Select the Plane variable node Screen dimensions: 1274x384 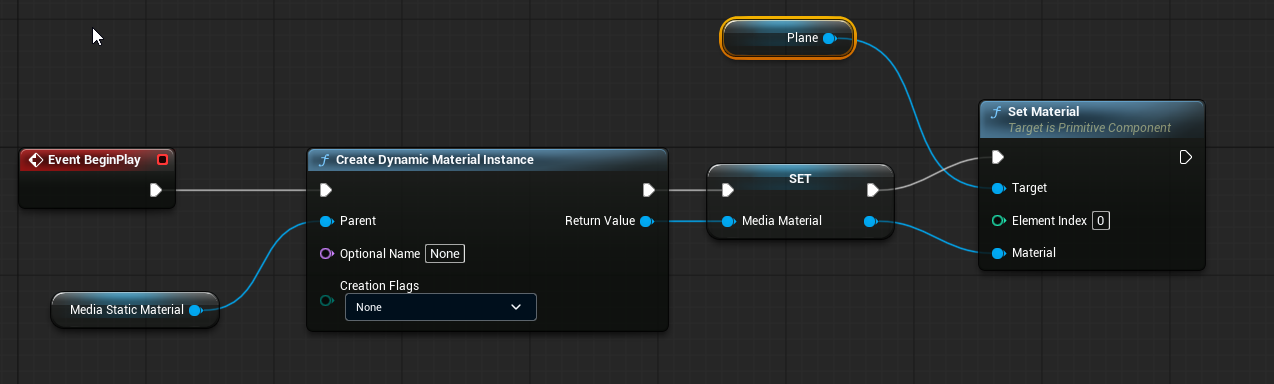(788, 38)
